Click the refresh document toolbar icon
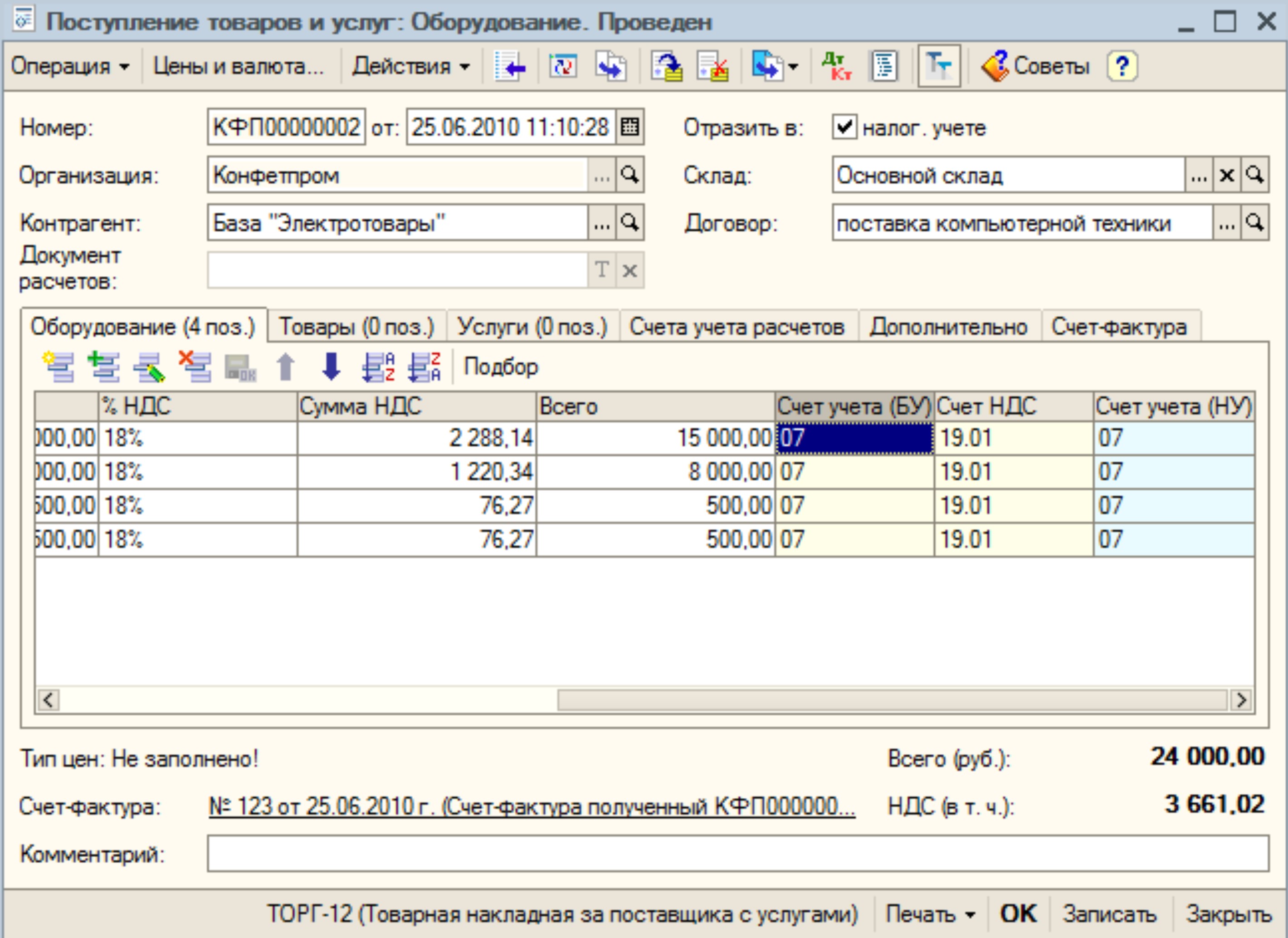The height and width of the screenshot is (938, 1288). tap(562, 67)
